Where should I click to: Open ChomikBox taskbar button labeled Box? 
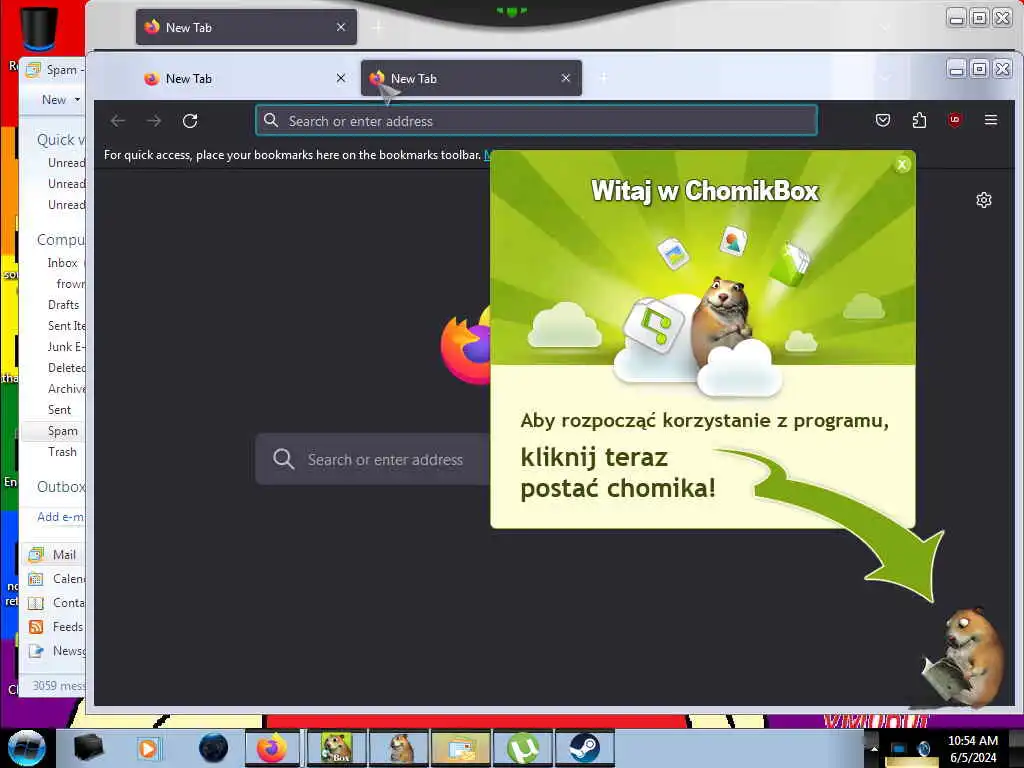pos(336,748)
